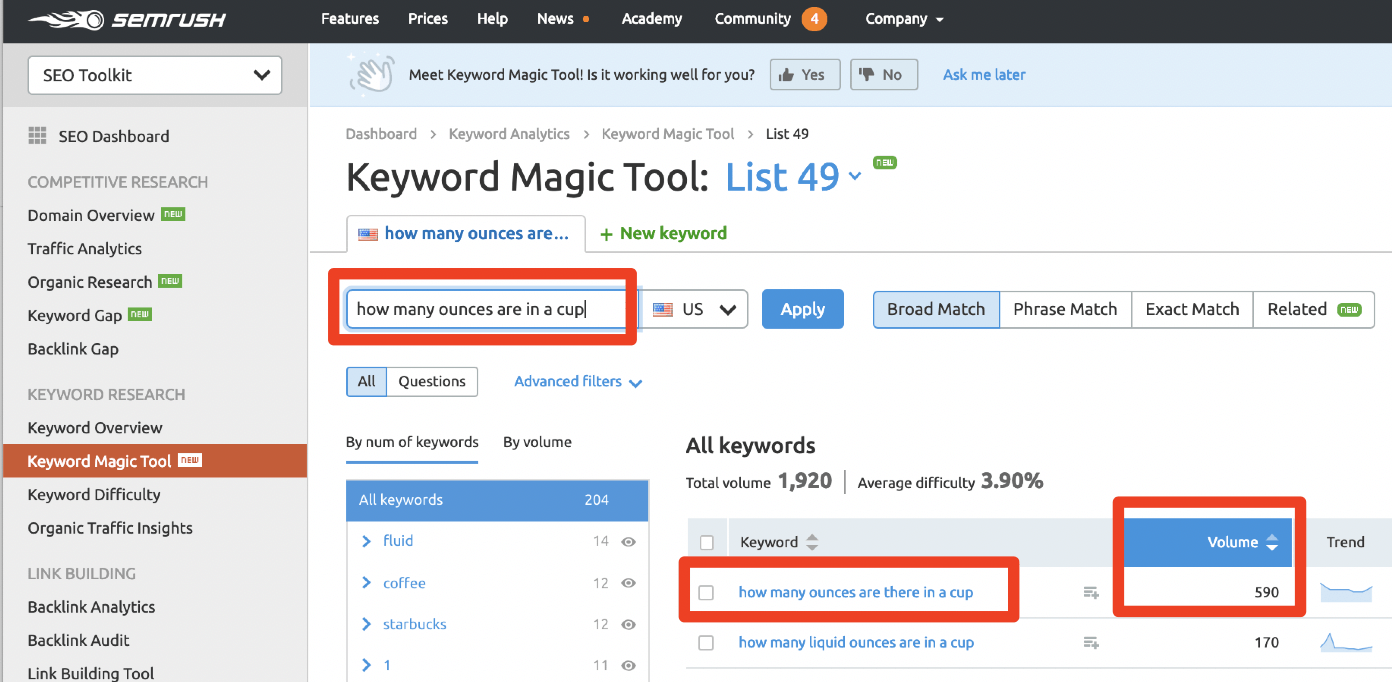Expand the starbucks keyword group

pyautogui.click(x=367, y=624)
